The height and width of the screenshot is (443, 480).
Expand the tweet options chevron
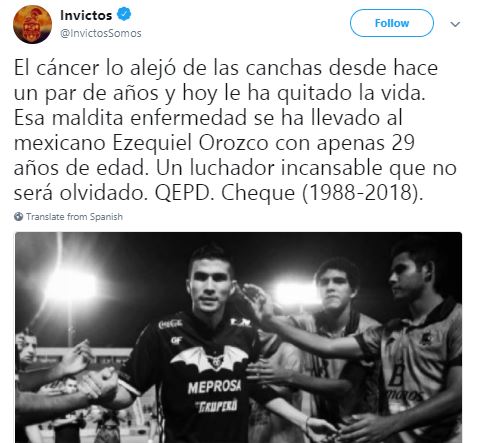[x=455, y=24]
